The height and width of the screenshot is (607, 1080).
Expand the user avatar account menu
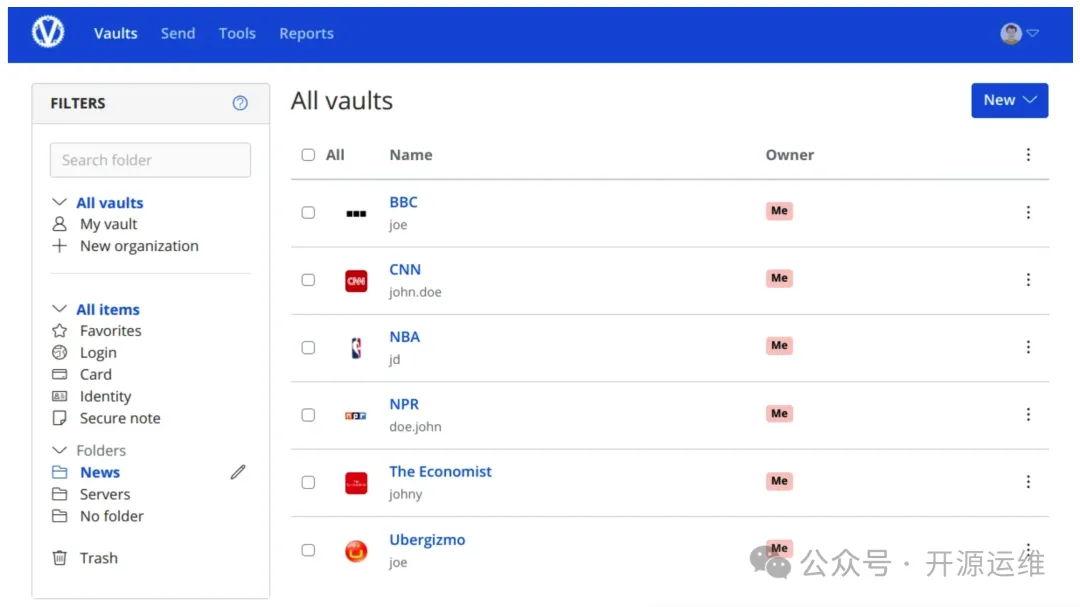[x=1019, y=33]
